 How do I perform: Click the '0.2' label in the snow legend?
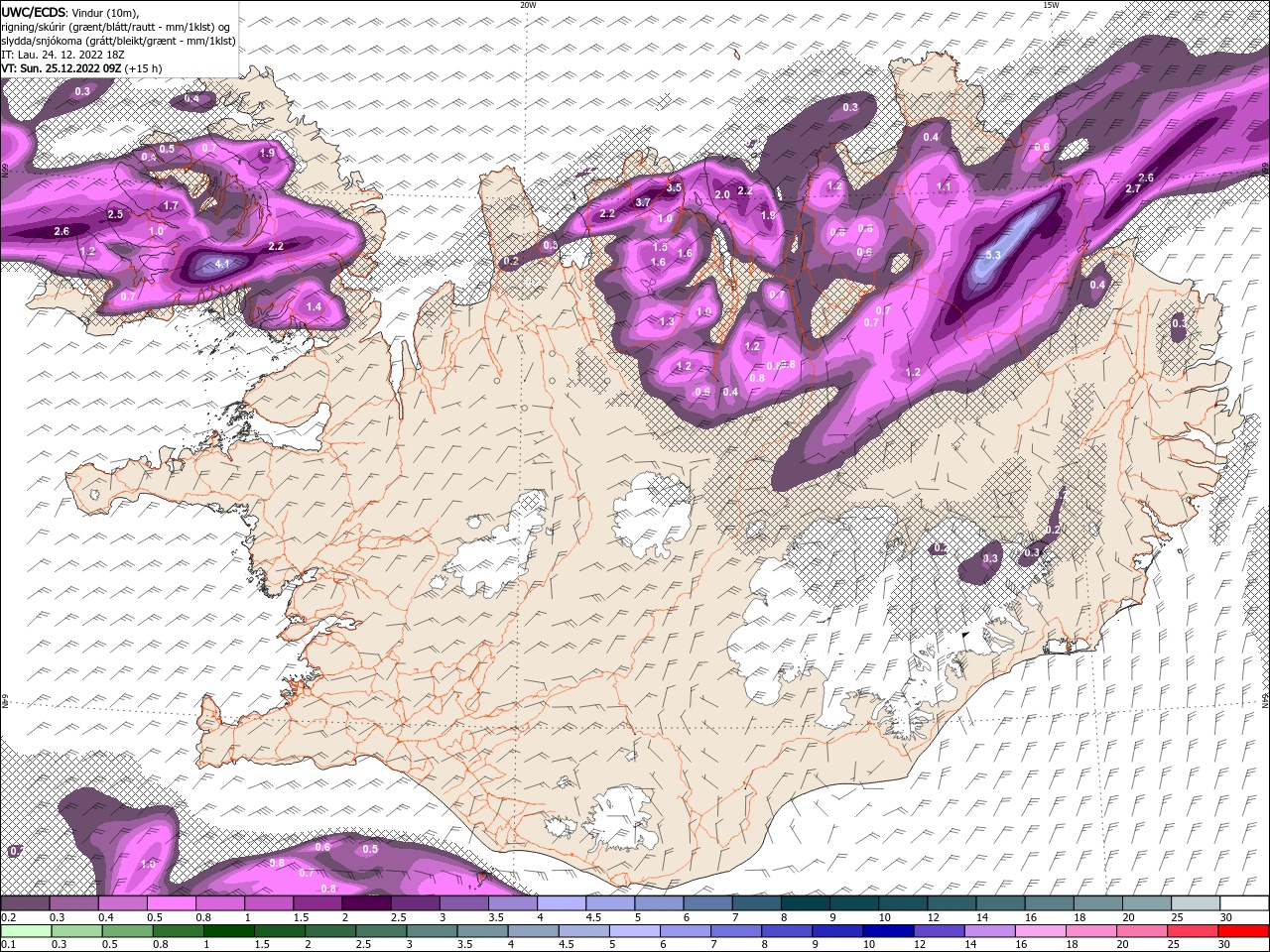point(9,917)
